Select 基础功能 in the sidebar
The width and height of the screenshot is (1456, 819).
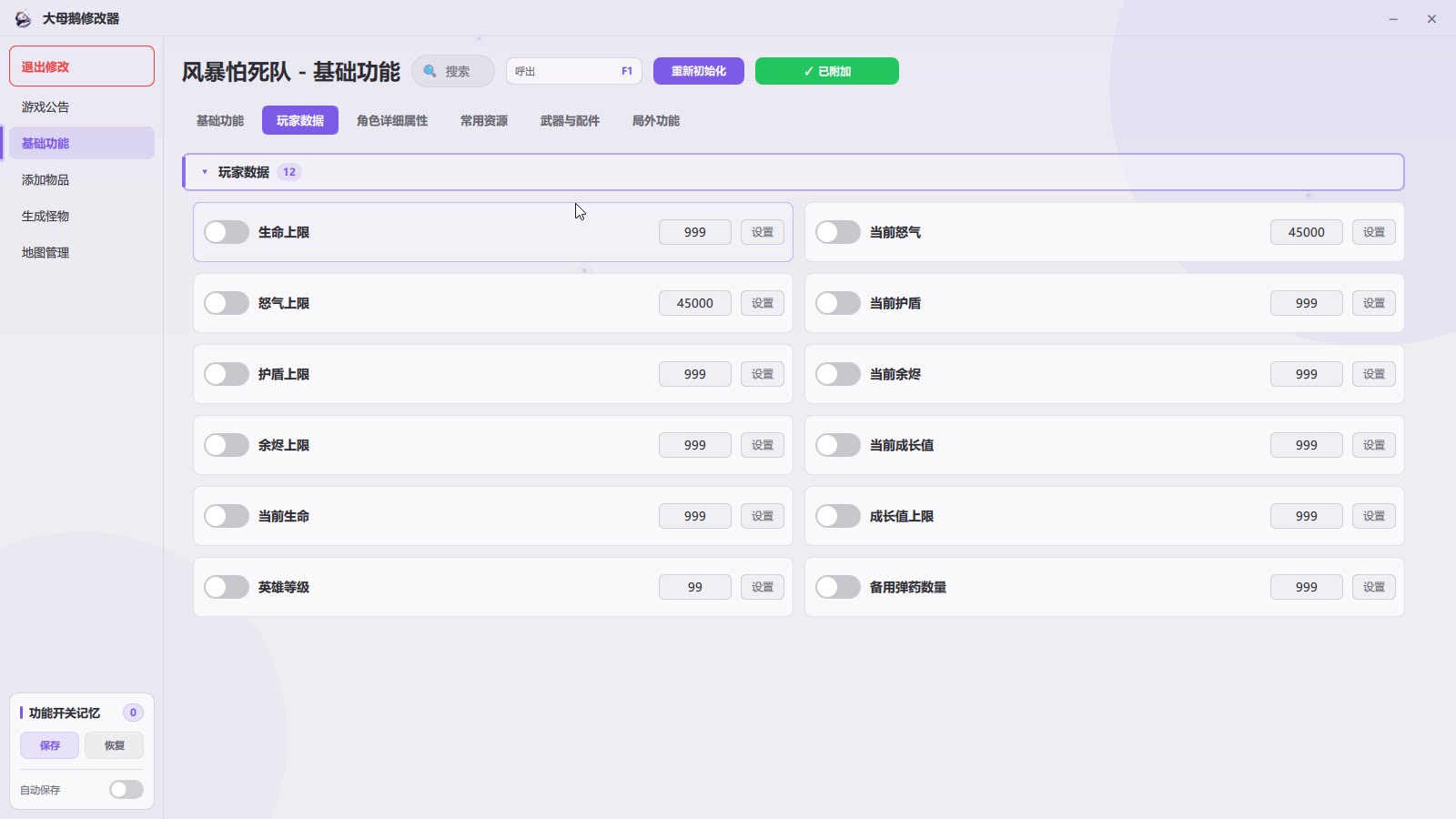click(x=82, y=143)
